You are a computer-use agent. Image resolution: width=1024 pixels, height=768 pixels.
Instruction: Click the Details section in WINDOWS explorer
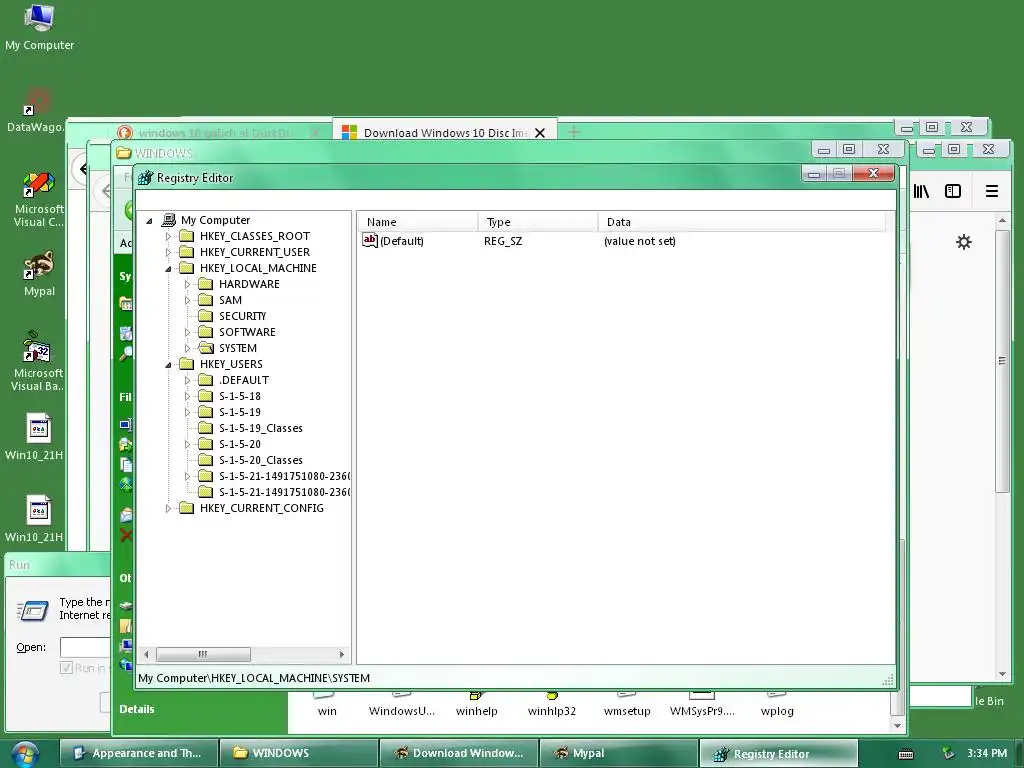(x=137, y=709)
